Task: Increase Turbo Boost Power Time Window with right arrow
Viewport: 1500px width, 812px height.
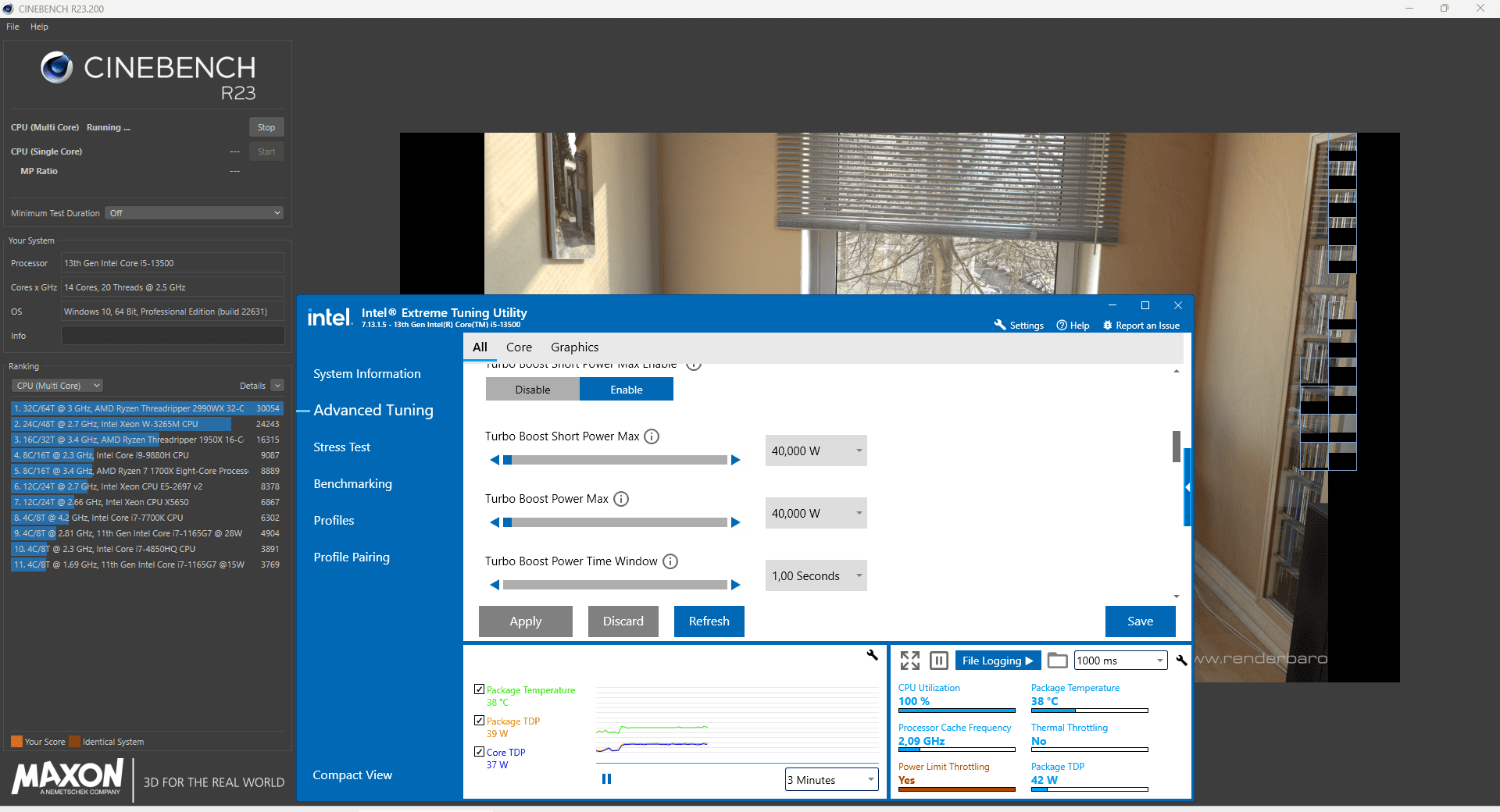Action: coord(736,585)
